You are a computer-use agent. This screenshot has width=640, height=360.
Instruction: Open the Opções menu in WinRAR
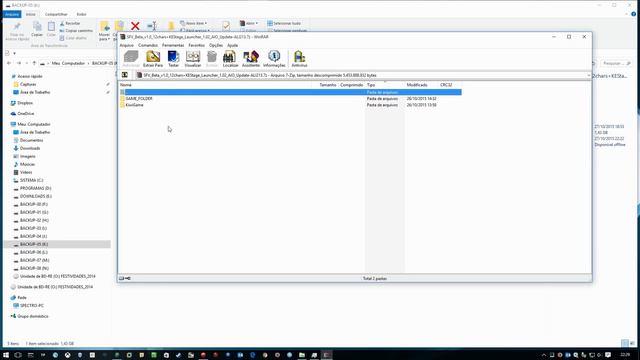(x=216, y=45)
